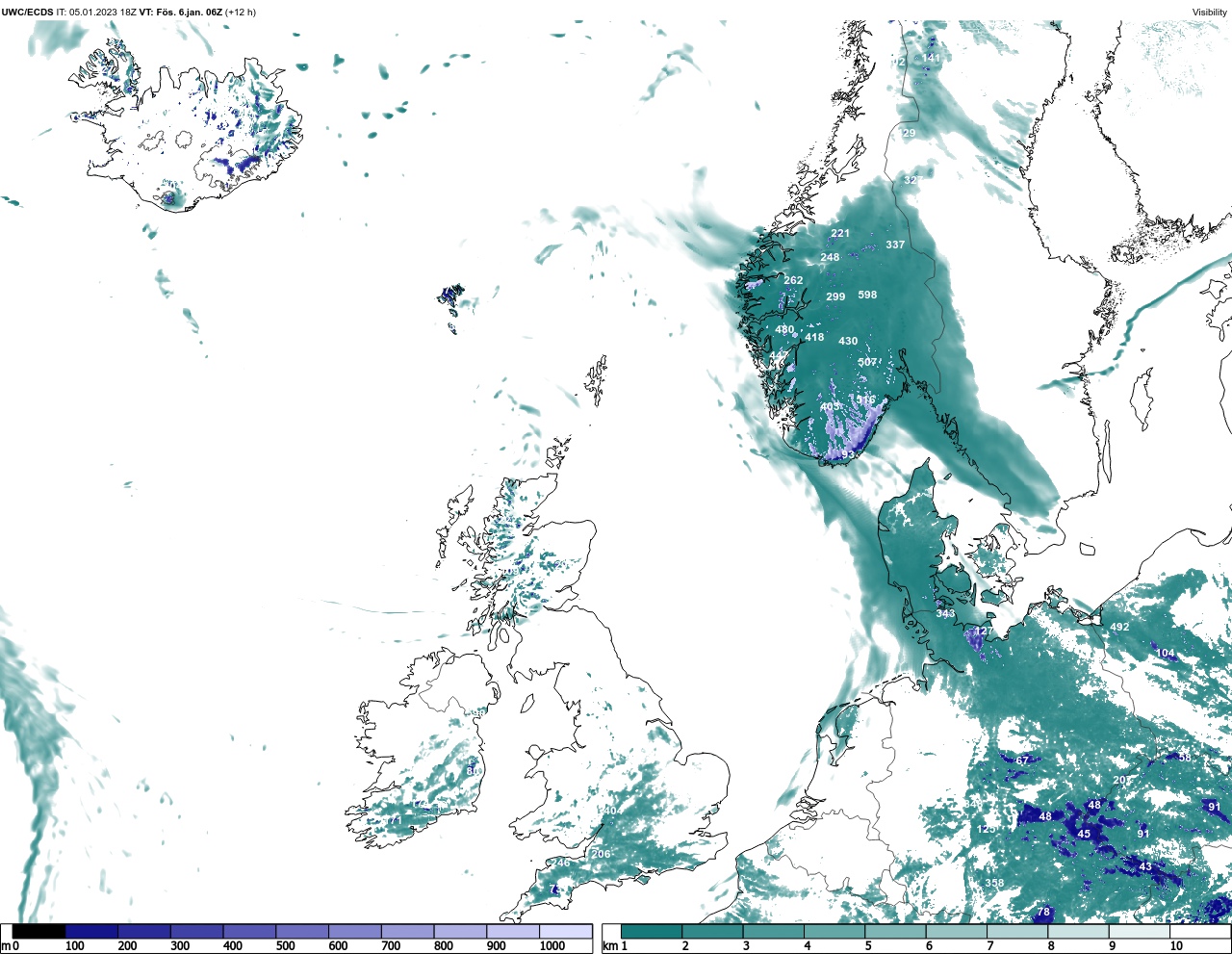1232x954 pixels.
Task: Click the visibility value '246' over southwest England
Action: [x=560, y=863]
